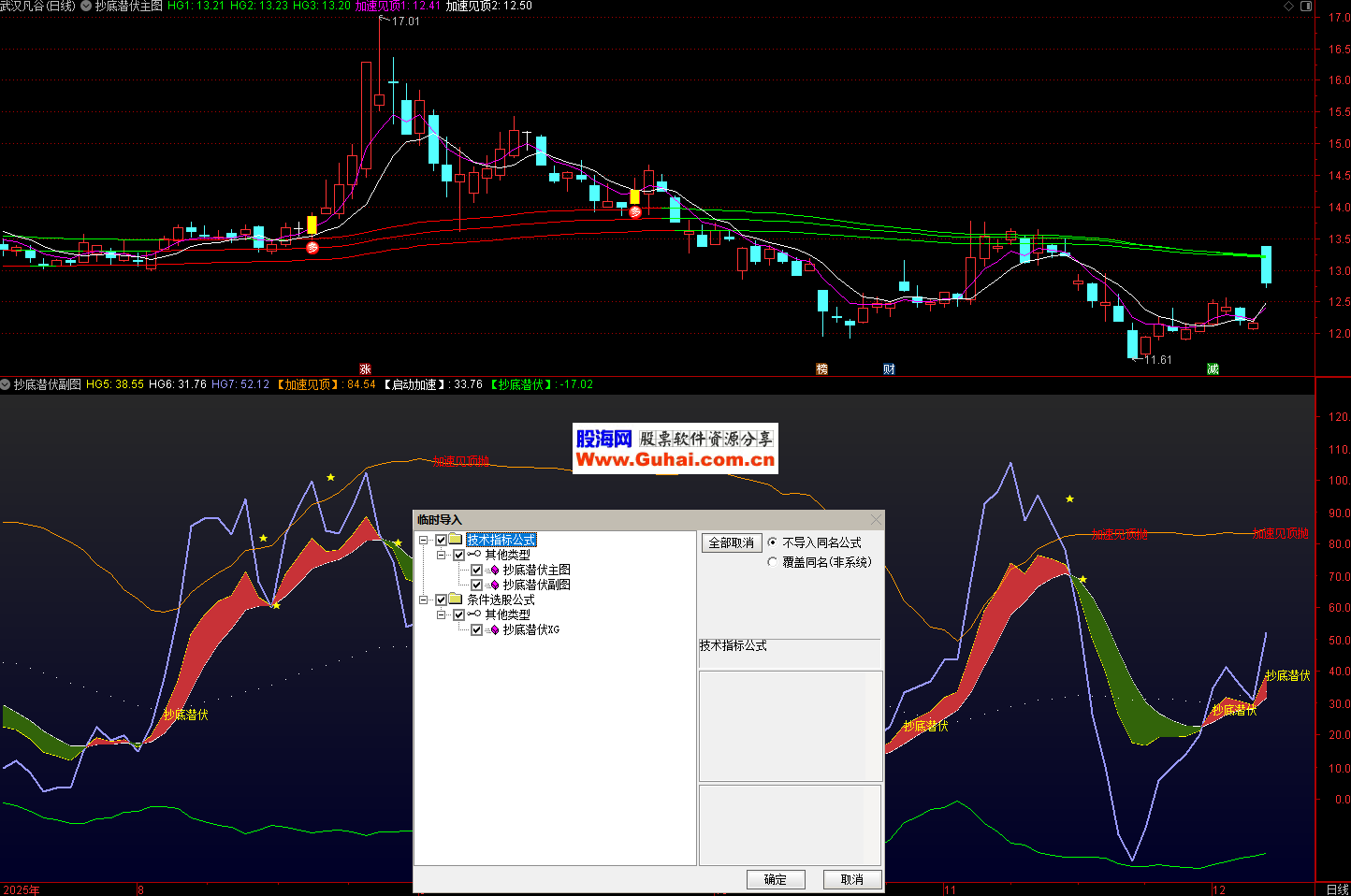Click the green 减 event marker

point(1213,369)
